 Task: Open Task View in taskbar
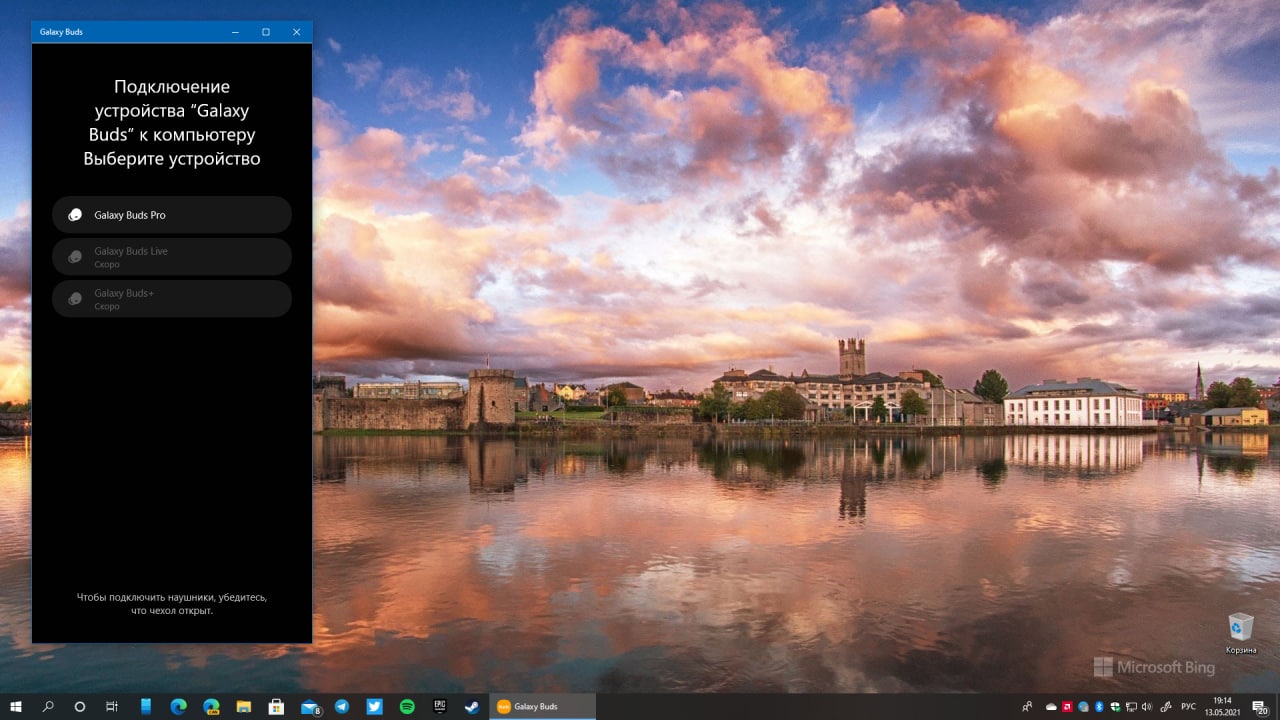[x=112, y=706]
